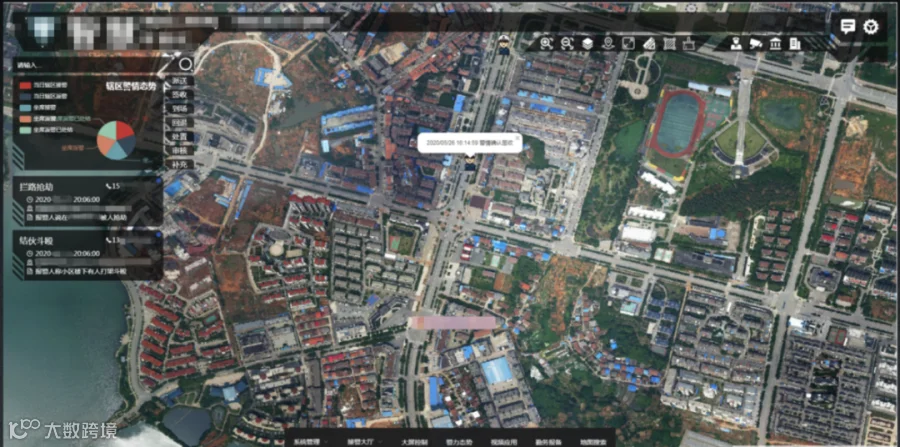Select the area measurement tool

669,43
